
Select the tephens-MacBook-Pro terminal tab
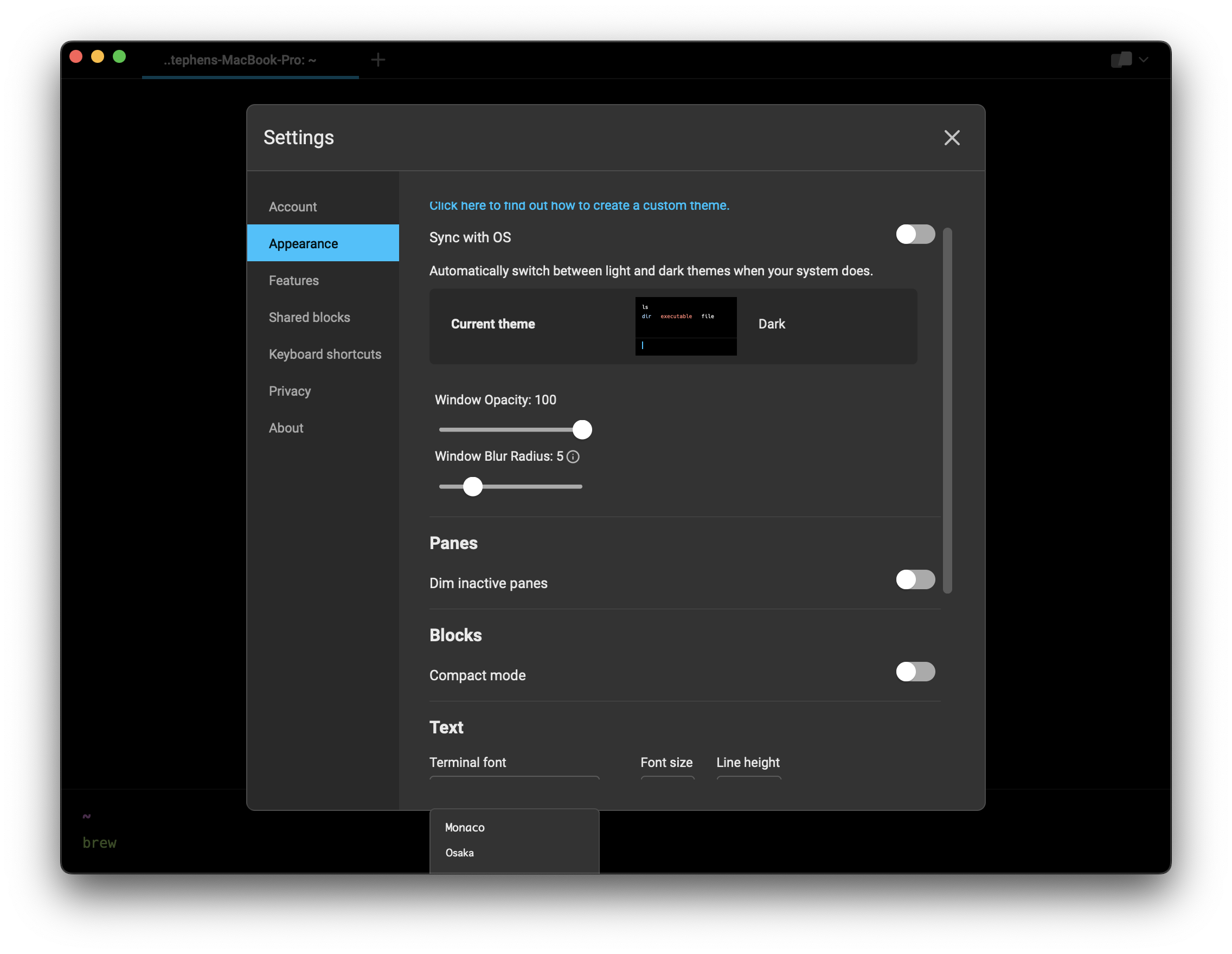250,60
